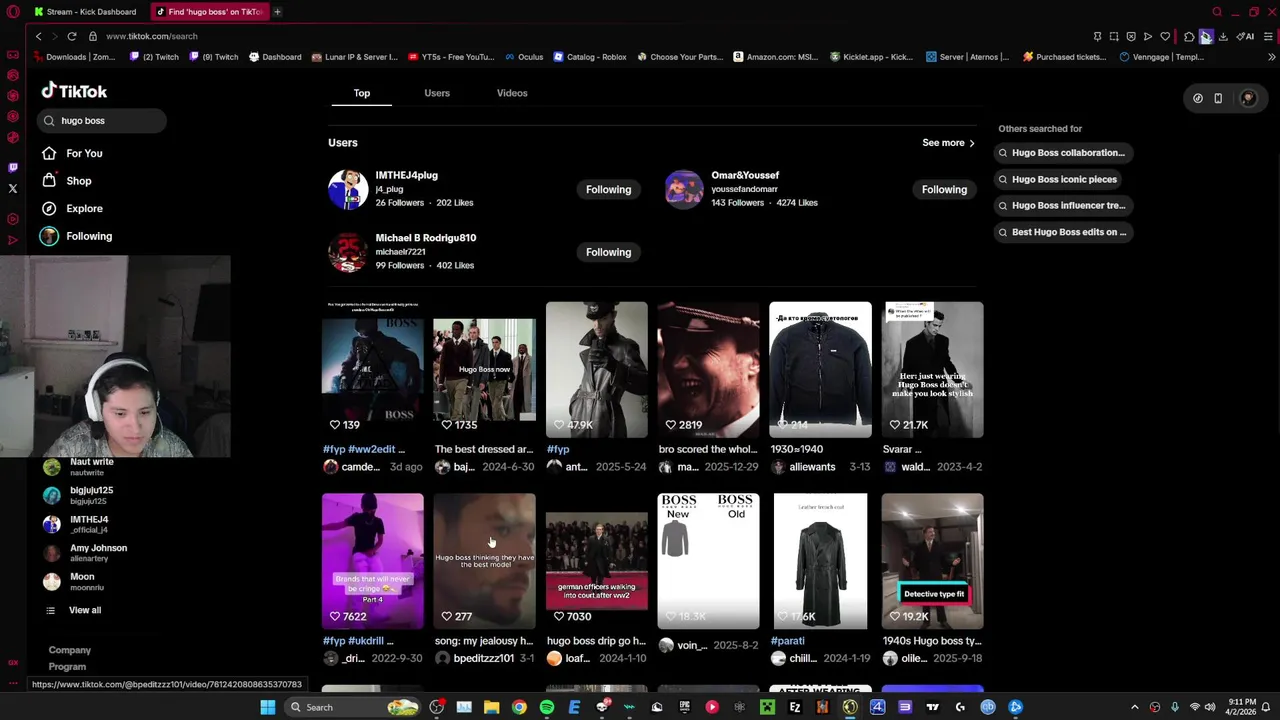Open Hugo Boss iconic pieces suggestion
The image size is (1280, 720).
(x=1057, y=179)
